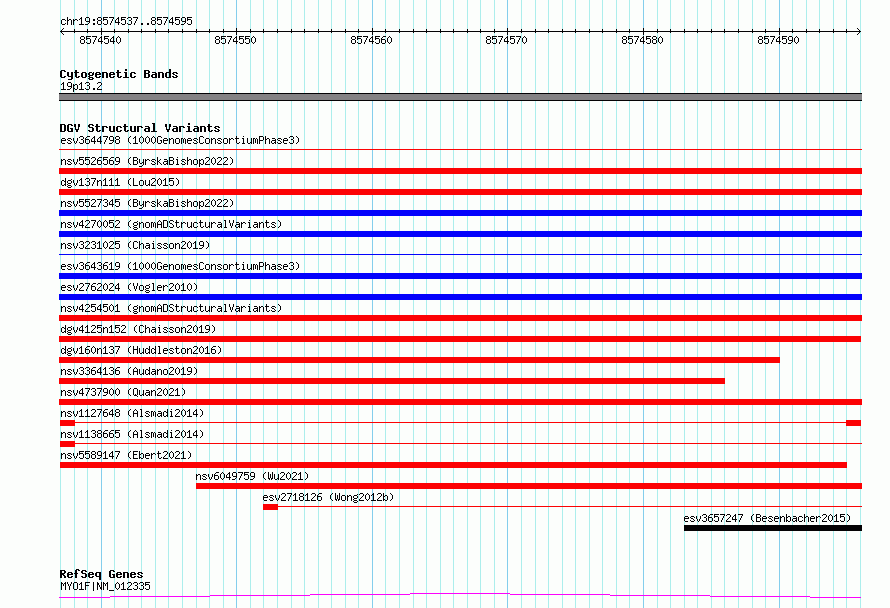Open variant nsv6049759 (Wu2021)
The height and width of the screenshot is (608, 890).
252,476
